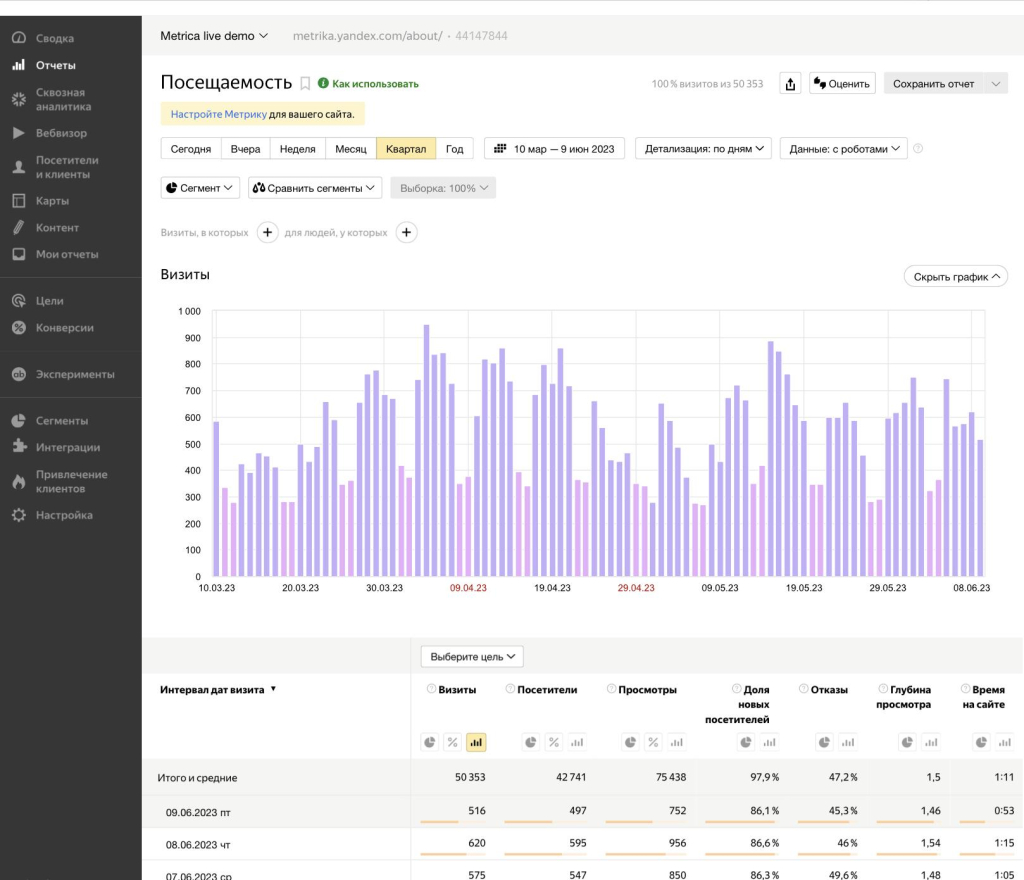Viewport: 1024px width, 880px height.
Task: Open the 'Сравнить сегменты' dropdown
Action: [314, 188]
